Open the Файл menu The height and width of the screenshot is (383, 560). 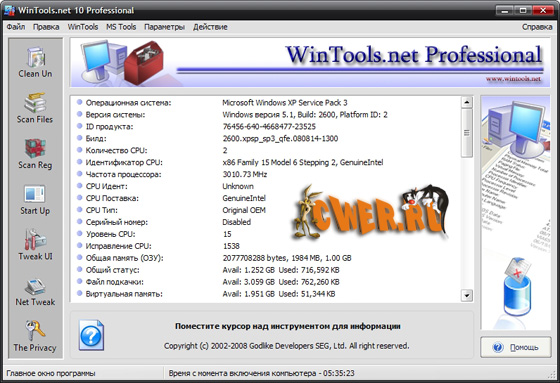pos(16,27)
